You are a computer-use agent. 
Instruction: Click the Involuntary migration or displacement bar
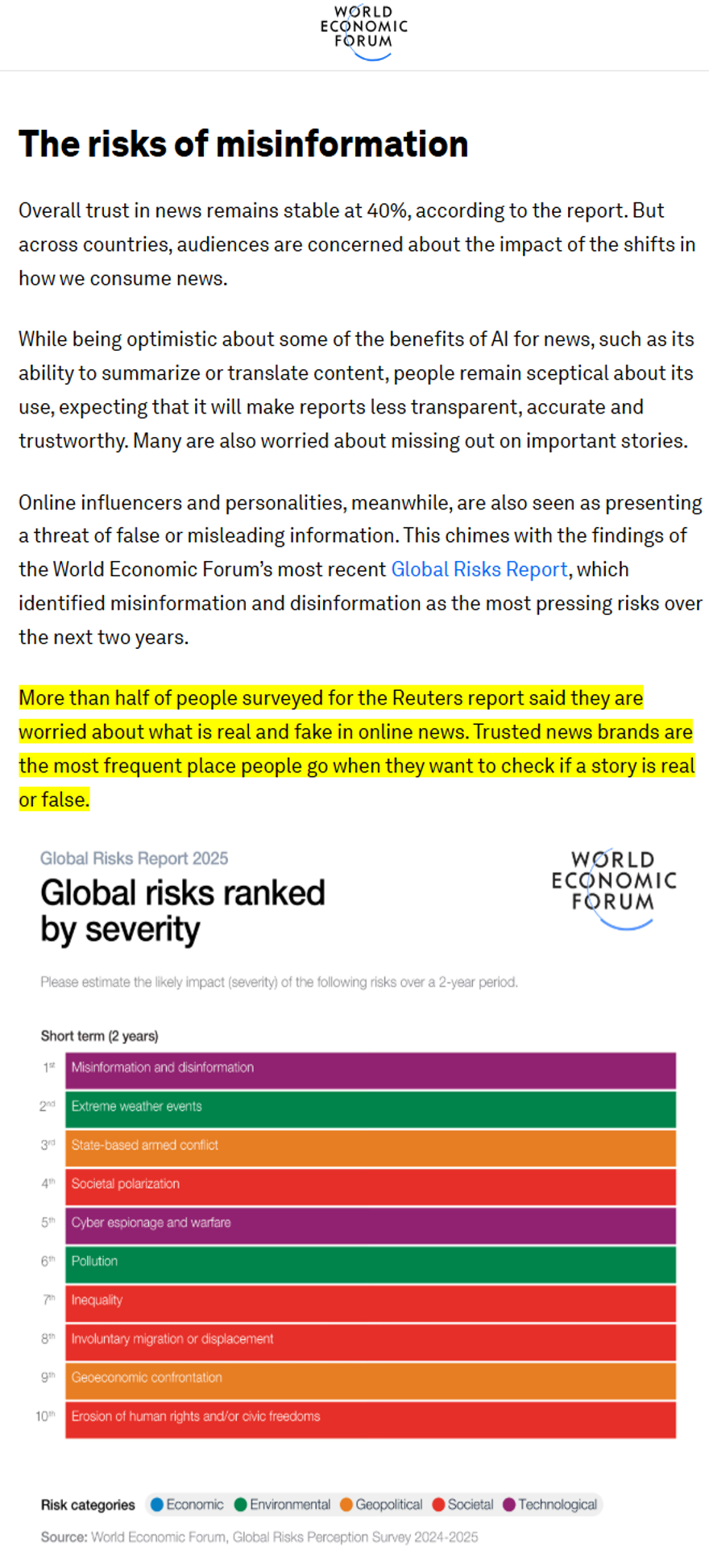(371, 1341)
